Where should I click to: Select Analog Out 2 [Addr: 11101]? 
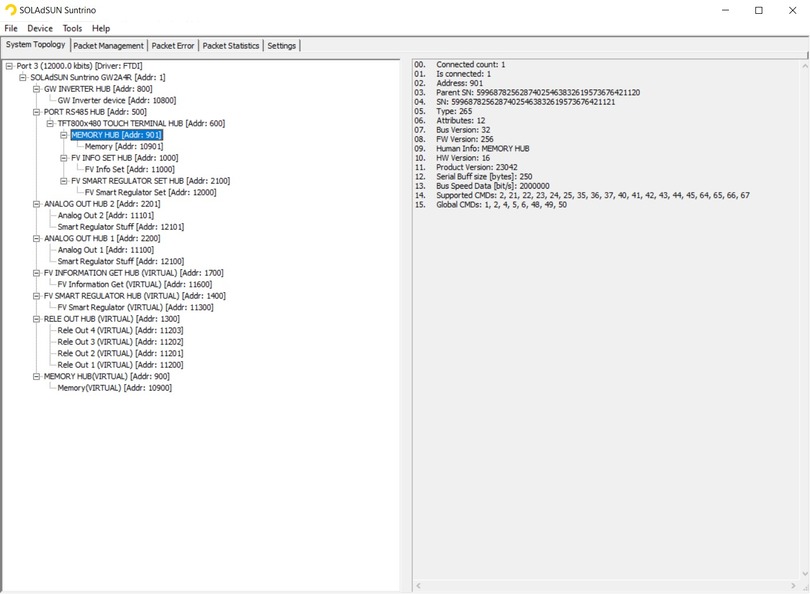tap(106, 215)
